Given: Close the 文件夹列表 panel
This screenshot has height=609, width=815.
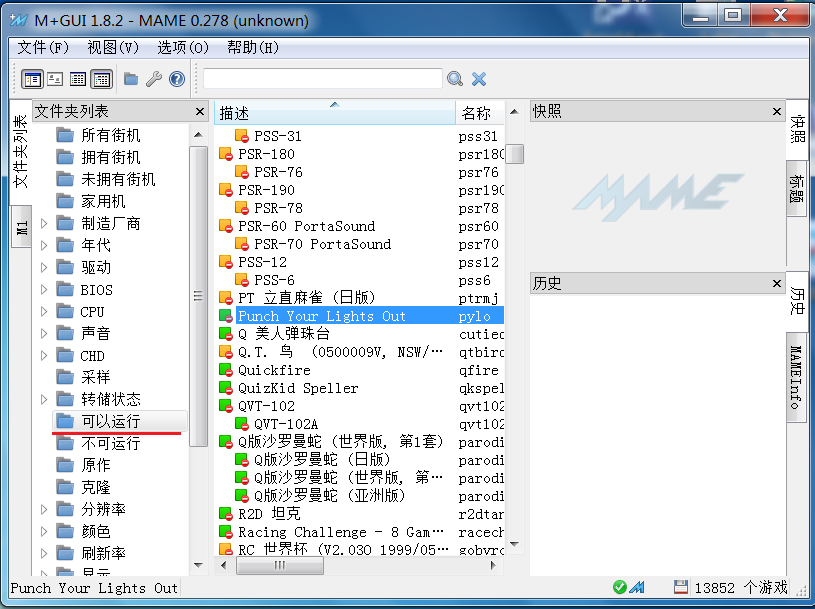Looking at the screenshot, I should (200, 112).
